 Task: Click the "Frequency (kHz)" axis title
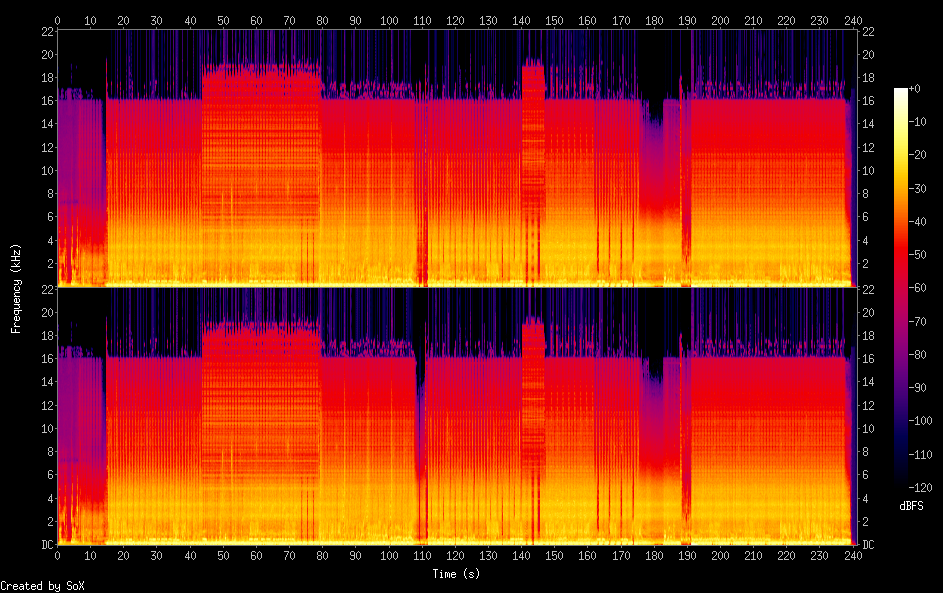pyautogui.click(x=16, y=289)
